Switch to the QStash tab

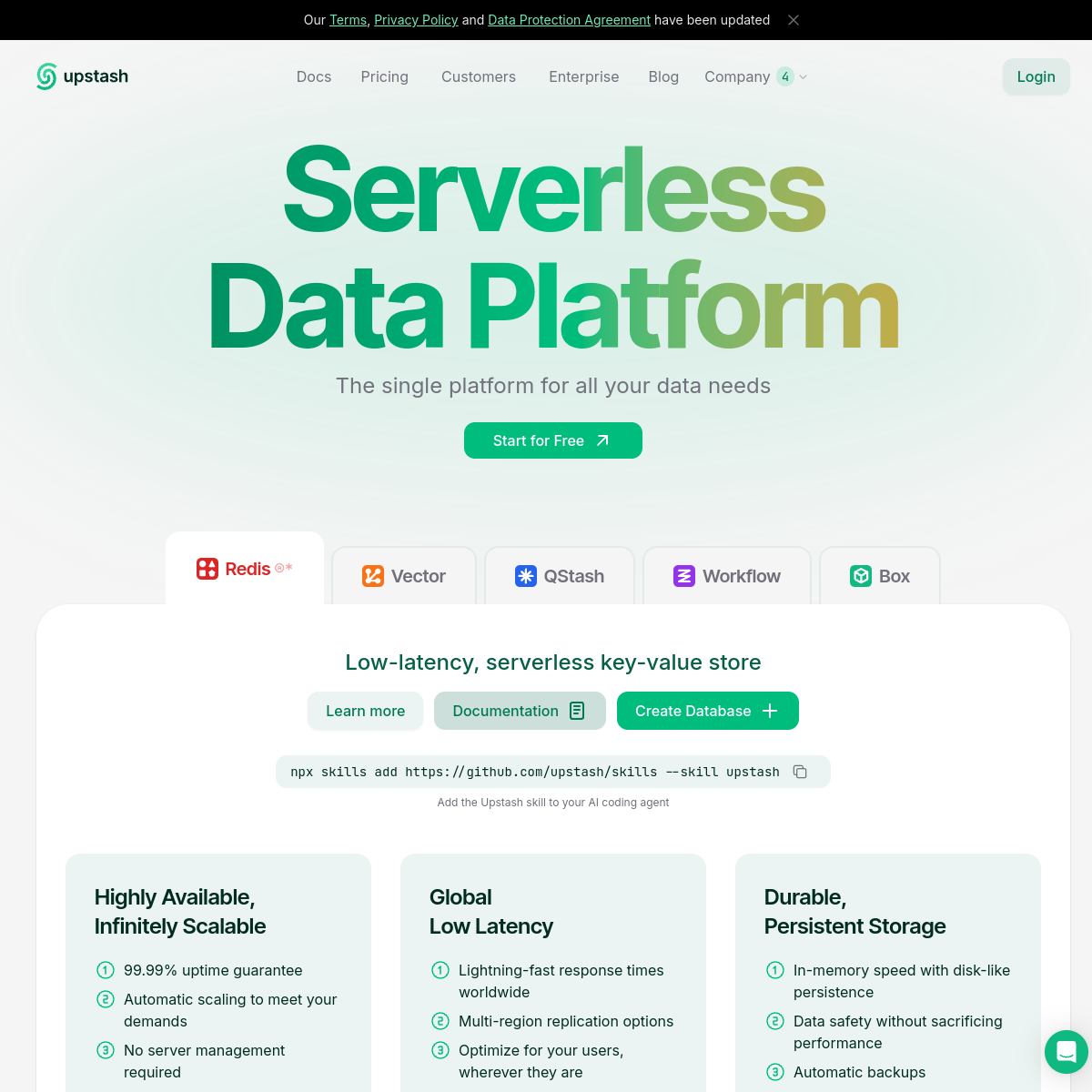click(x=560, y=576)
